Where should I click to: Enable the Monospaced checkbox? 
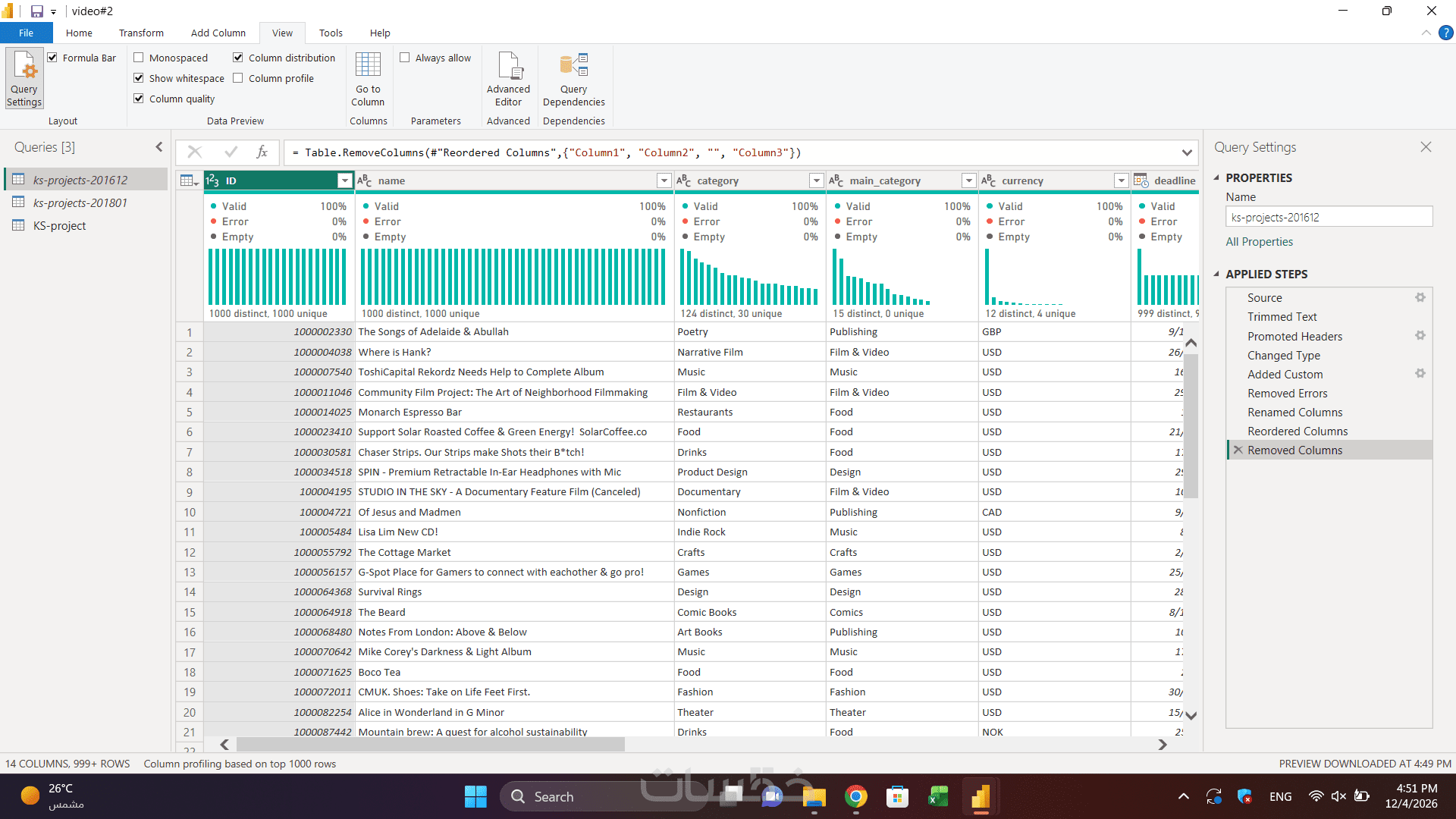[x=139, y=58]
